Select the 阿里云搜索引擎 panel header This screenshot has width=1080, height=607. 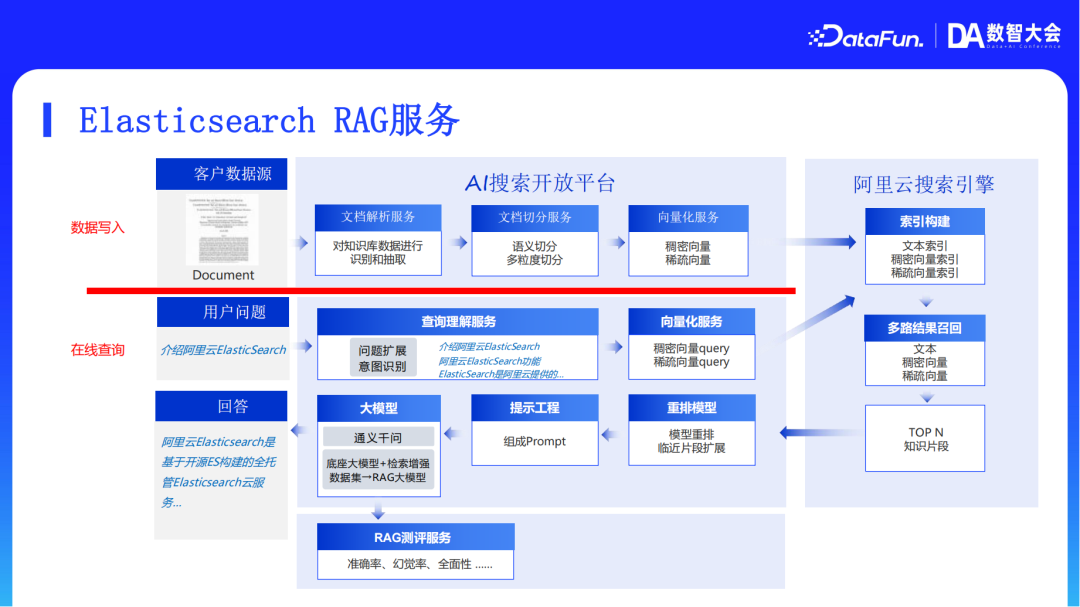coord(923,183)
